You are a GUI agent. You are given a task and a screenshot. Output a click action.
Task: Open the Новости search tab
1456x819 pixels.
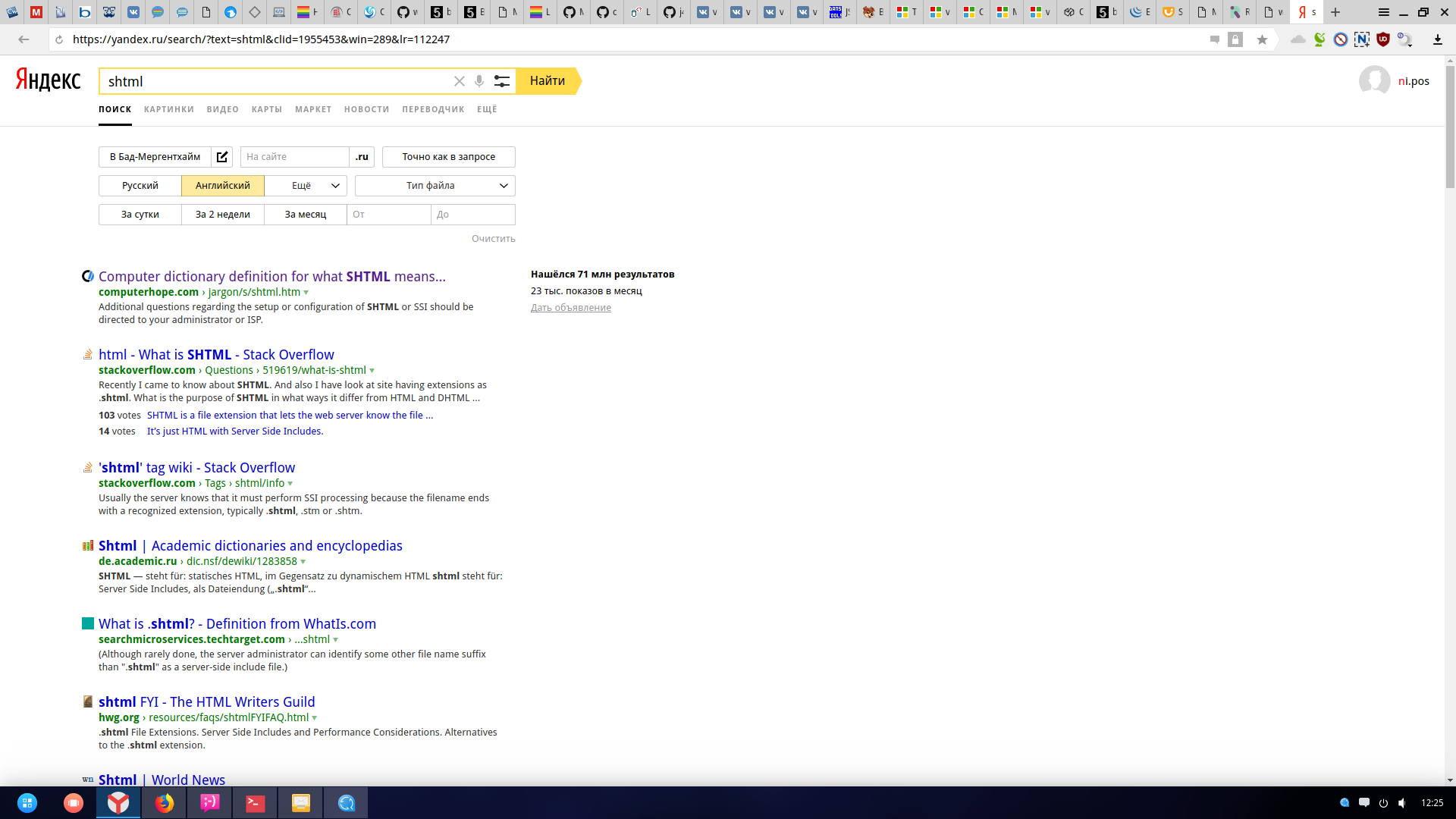pos(366,109)
